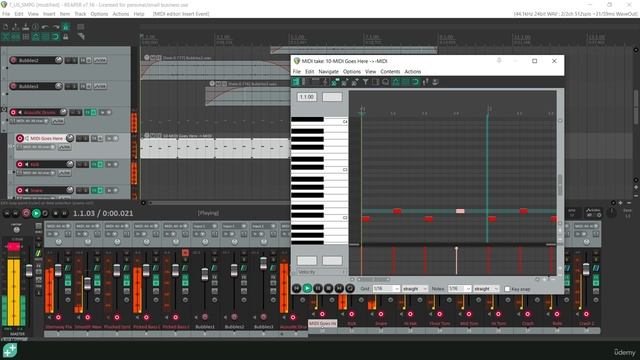Toggle record arm on Bubbles2 track

13,60
